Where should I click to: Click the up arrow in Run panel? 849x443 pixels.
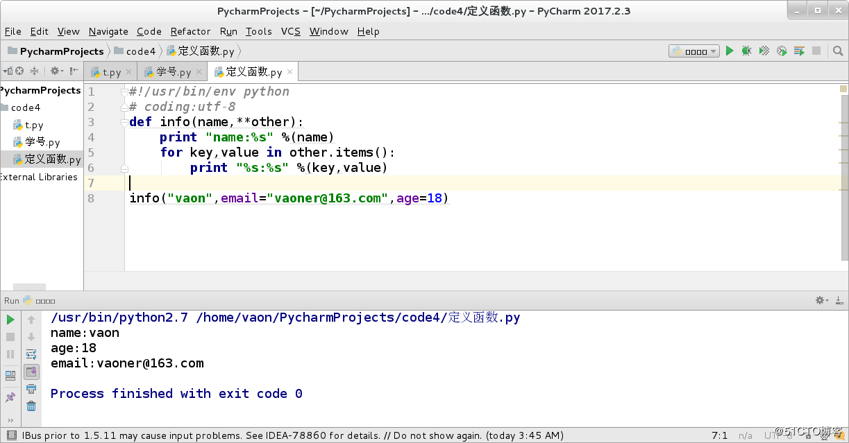31,320
